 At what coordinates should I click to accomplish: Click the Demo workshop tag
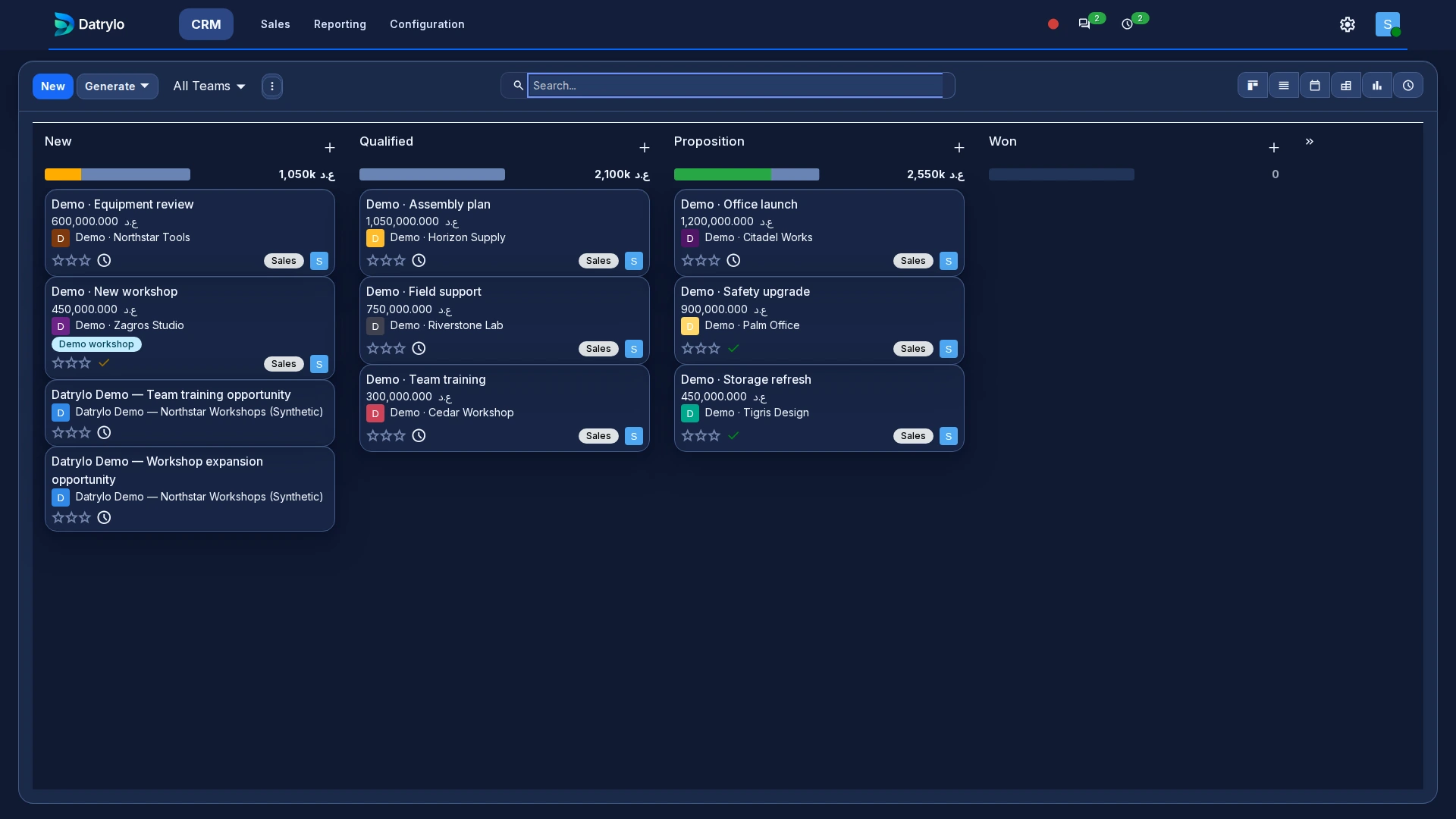(x=96, y=344)
